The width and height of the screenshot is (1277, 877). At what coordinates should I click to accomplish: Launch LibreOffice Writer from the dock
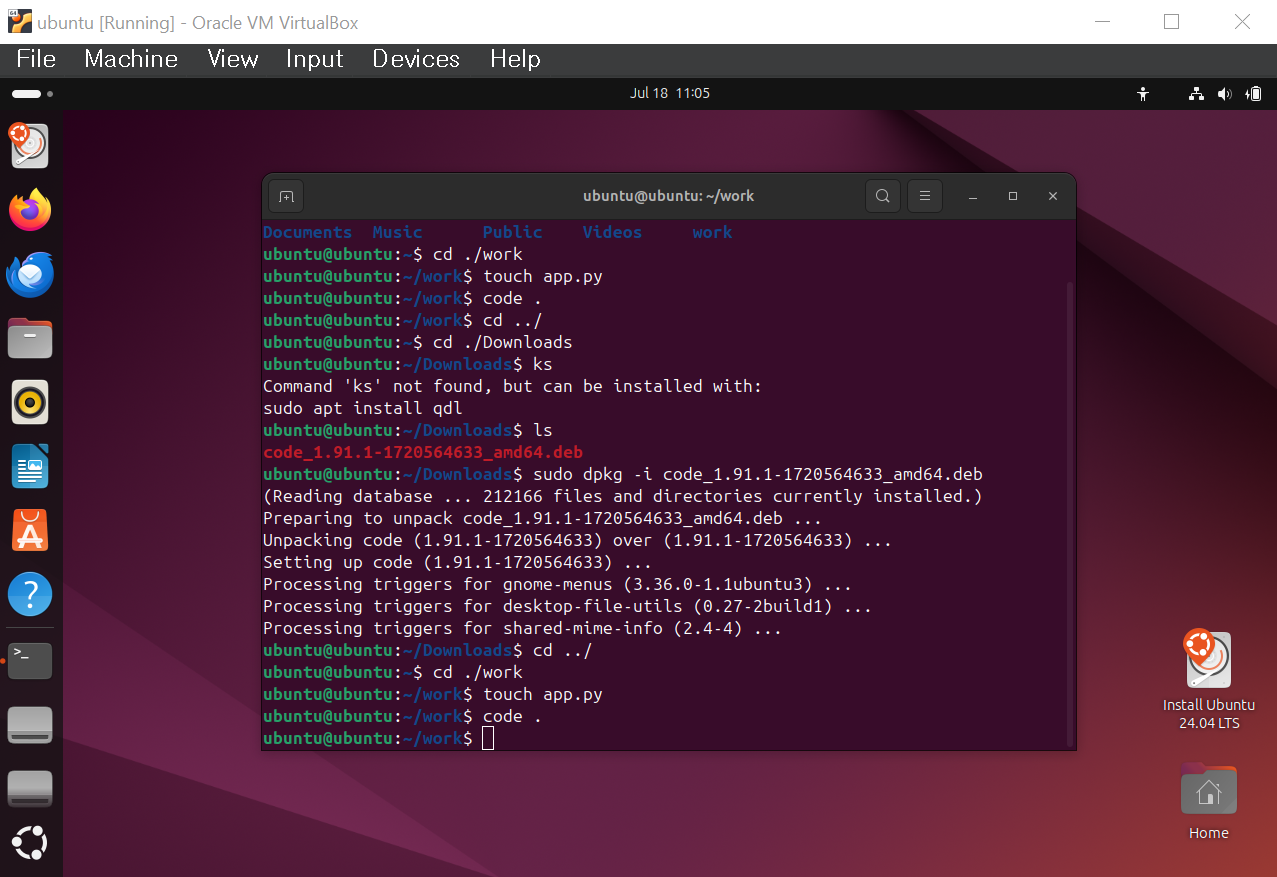(x=30, y=466)
